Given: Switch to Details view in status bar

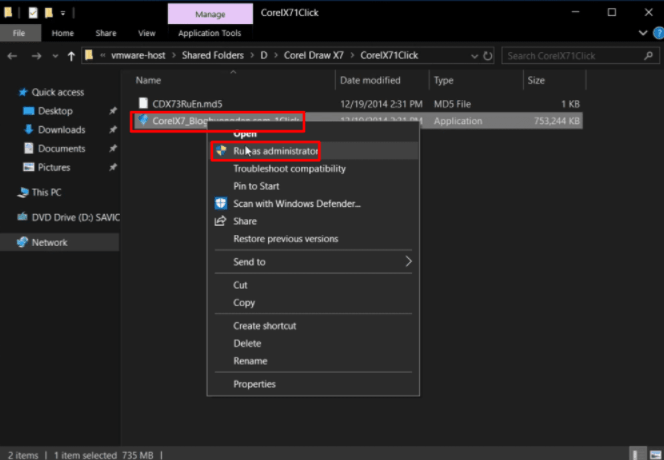Looking at the screenshot, I should tap(637, 454).
